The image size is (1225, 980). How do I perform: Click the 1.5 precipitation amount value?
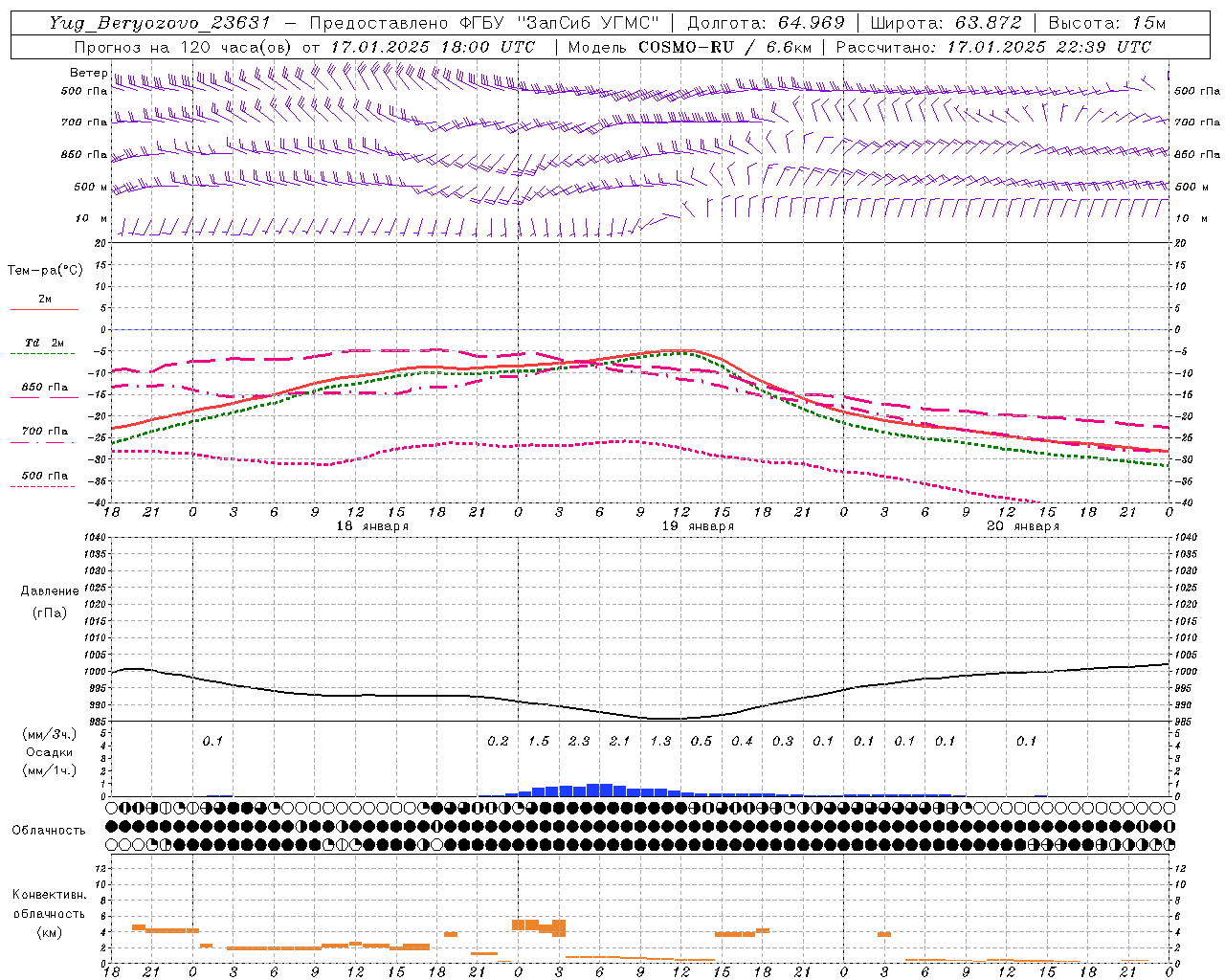[539, 742]
